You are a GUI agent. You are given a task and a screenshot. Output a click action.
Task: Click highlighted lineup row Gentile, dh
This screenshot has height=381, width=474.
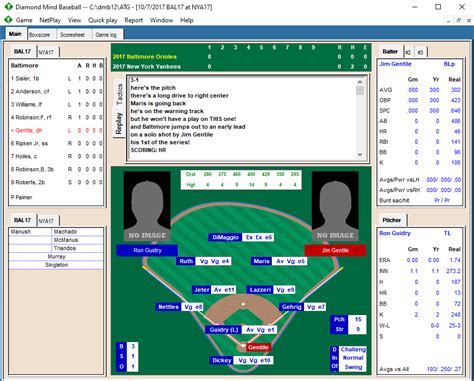pos(56,131)
